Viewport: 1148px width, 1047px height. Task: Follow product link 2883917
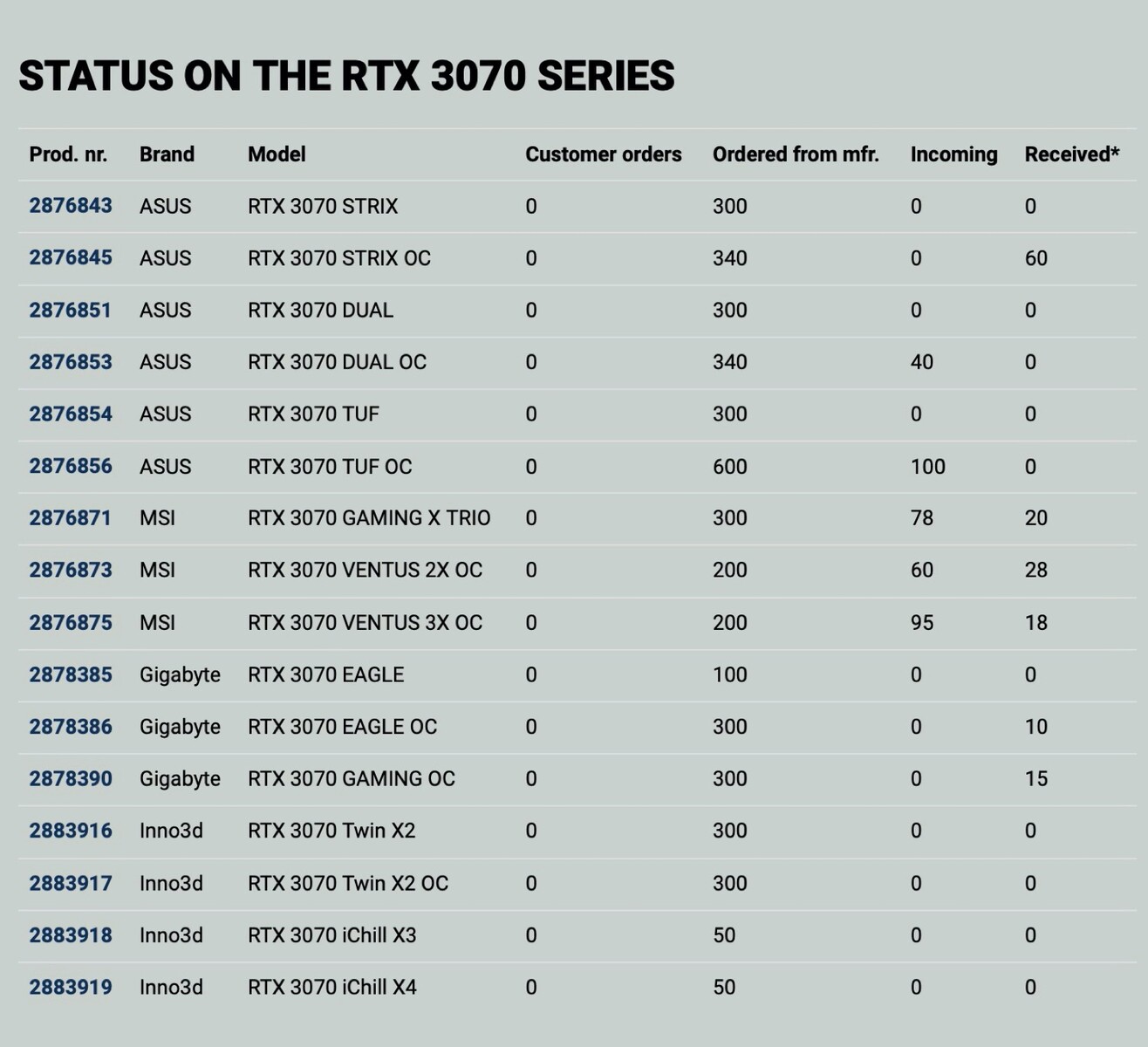pyautogui.click(x=71, y=883)
